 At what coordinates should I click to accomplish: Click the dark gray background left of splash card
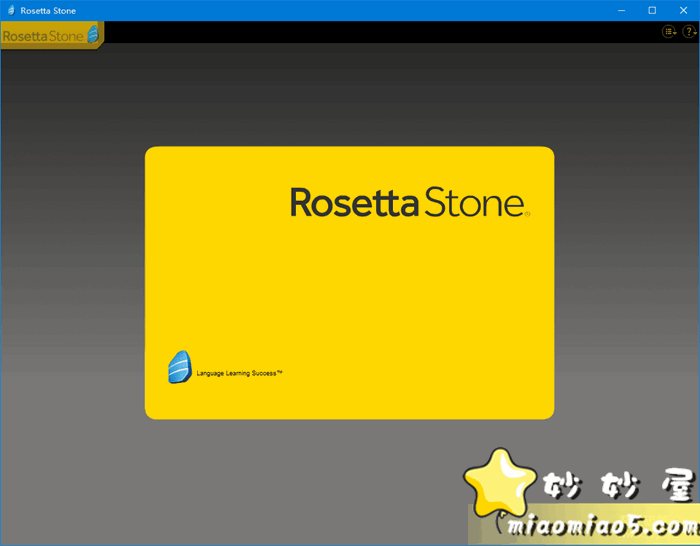[70, 280]
